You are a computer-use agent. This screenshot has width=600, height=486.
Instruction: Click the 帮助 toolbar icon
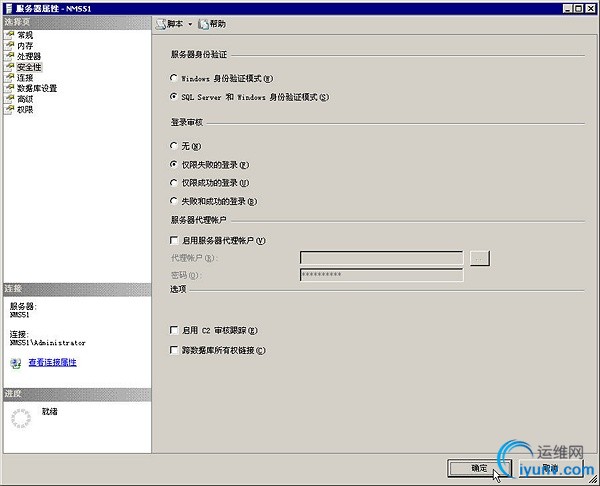point(203,24)
